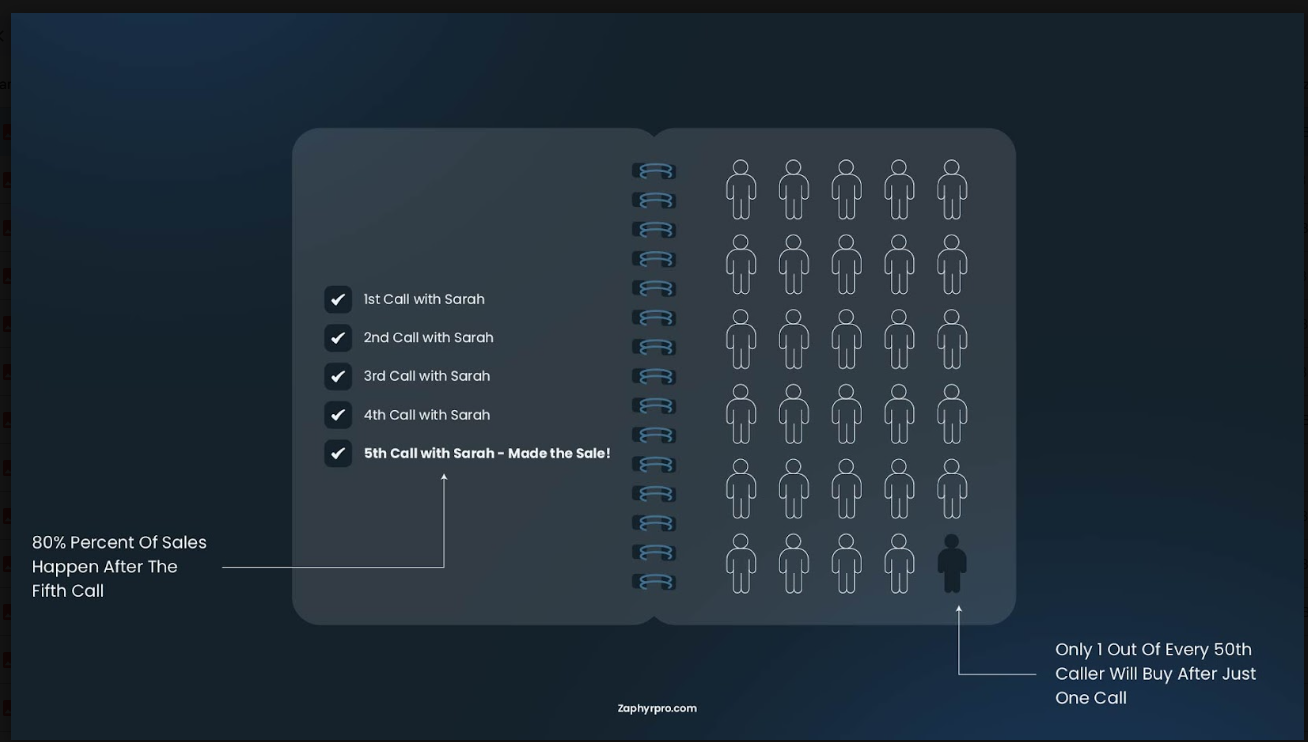Click the 'Only 1 Out Of Every 50th' caption

coord(1155,673)
